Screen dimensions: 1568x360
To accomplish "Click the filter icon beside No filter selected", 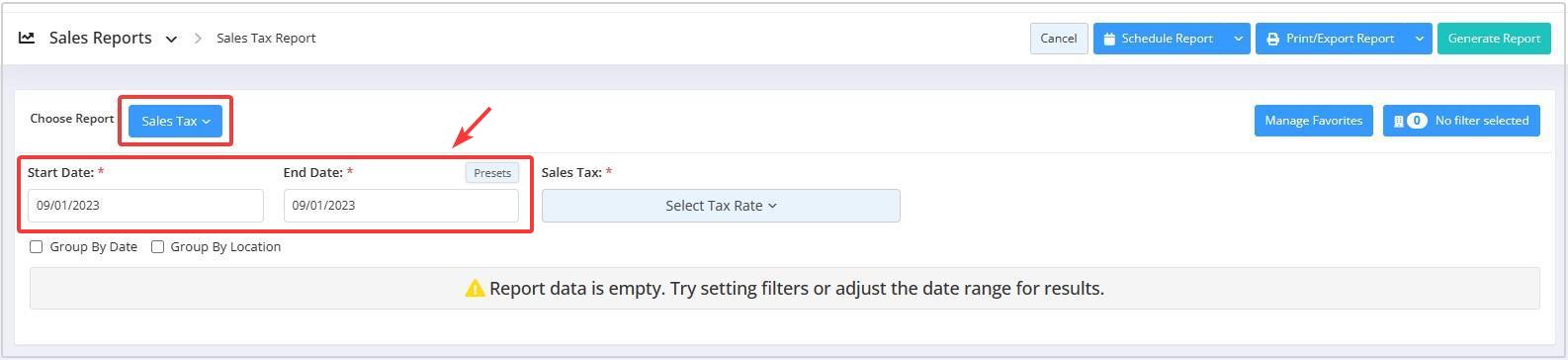I will tap(1398, 121).
